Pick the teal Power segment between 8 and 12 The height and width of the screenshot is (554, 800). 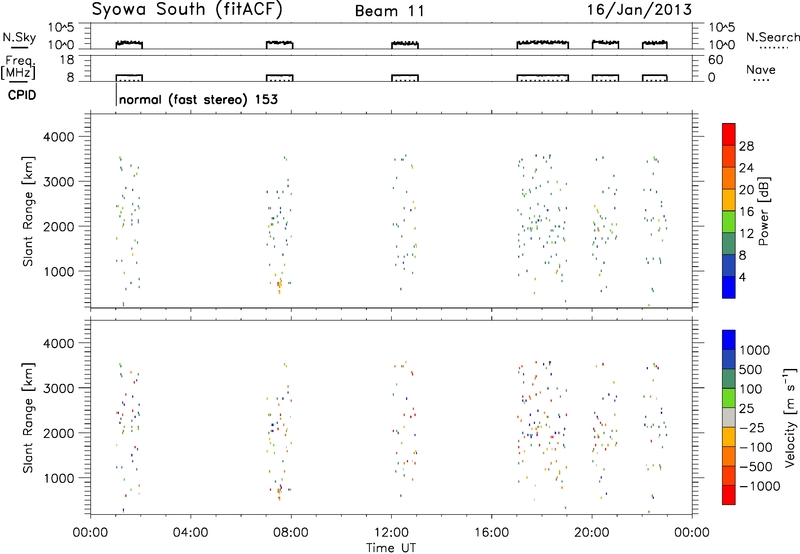(x=729, y=244)
